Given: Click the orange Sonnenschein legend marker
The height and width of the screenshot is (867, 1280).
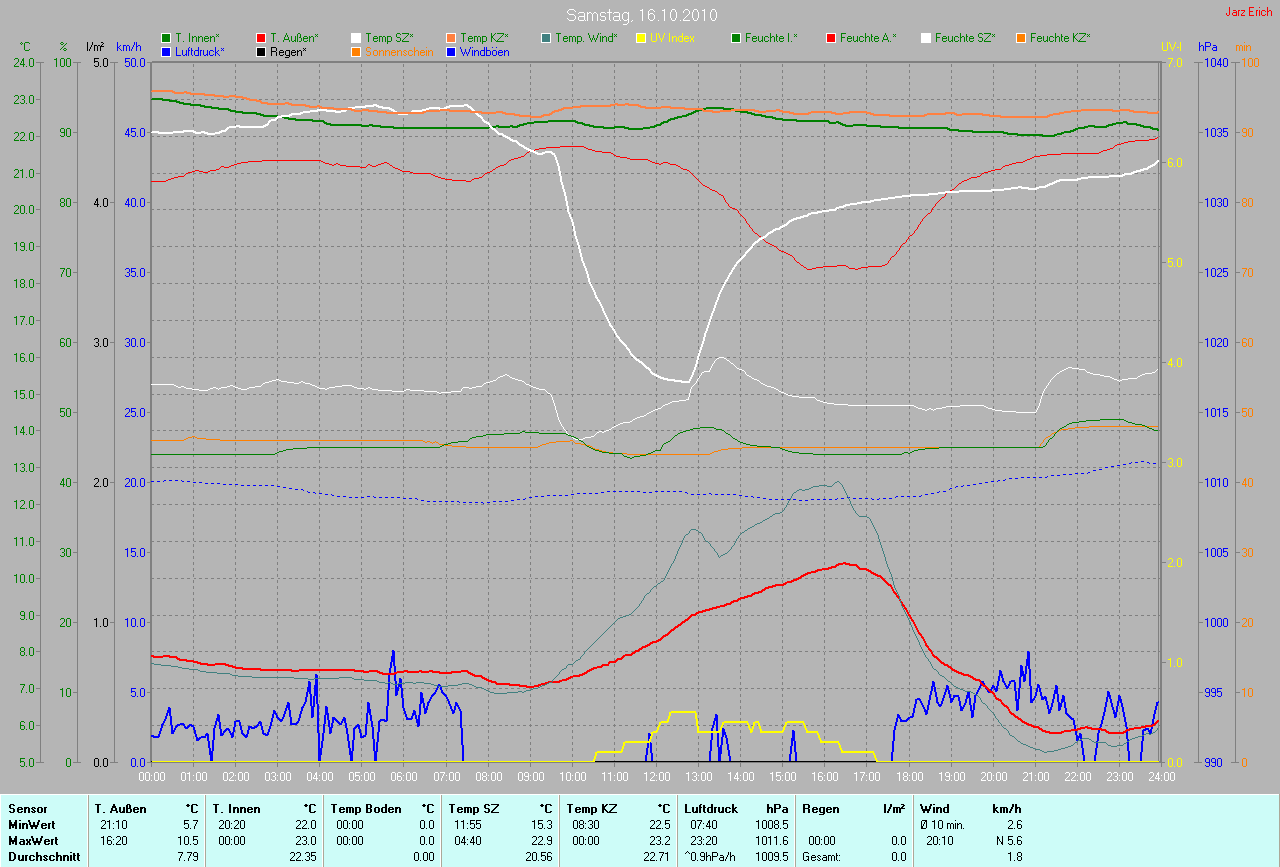Looking at the screenshot, I should point(356,51).
